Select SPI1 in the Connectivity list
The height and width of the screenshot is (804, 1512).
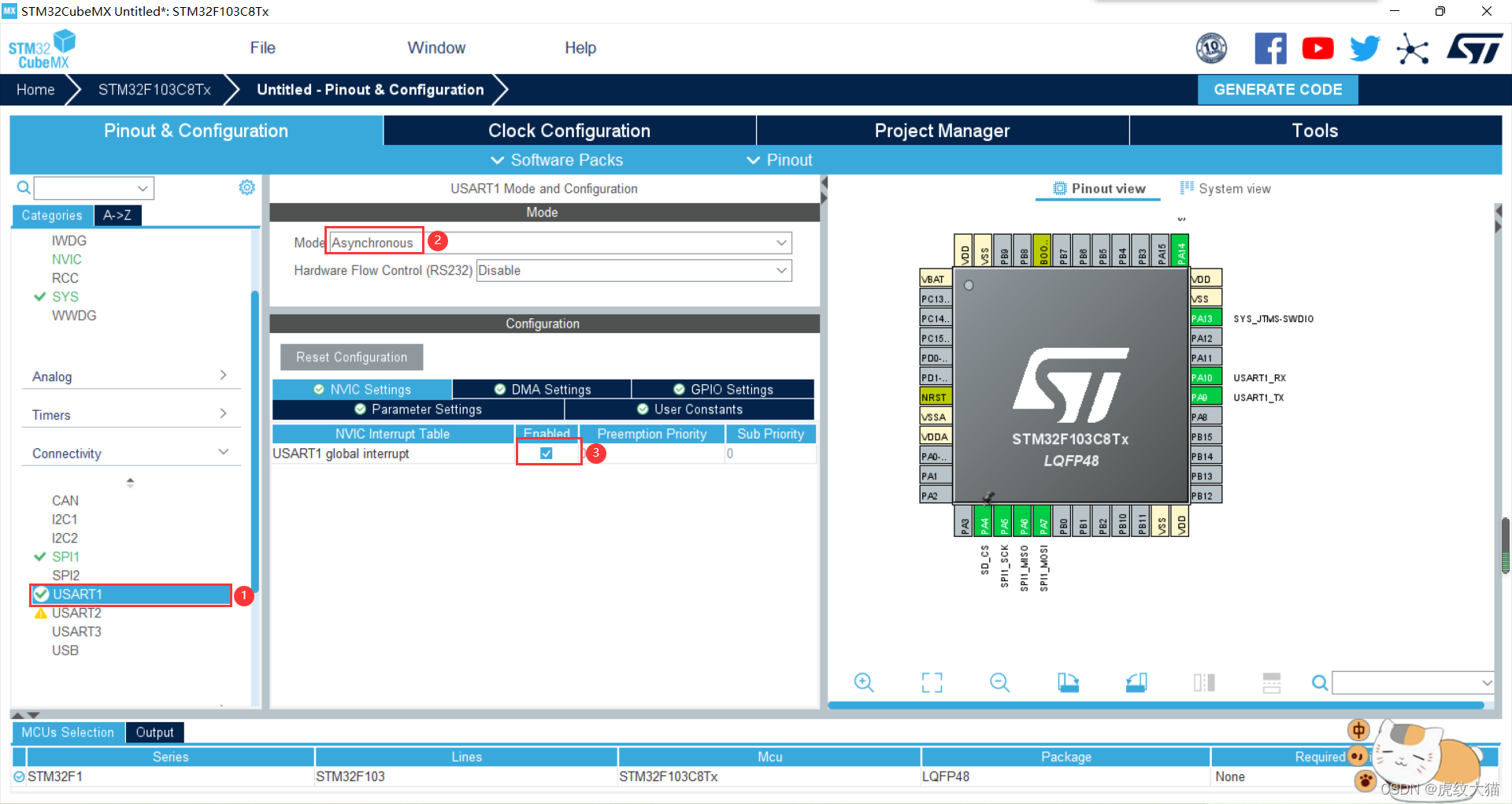[65, 557]
